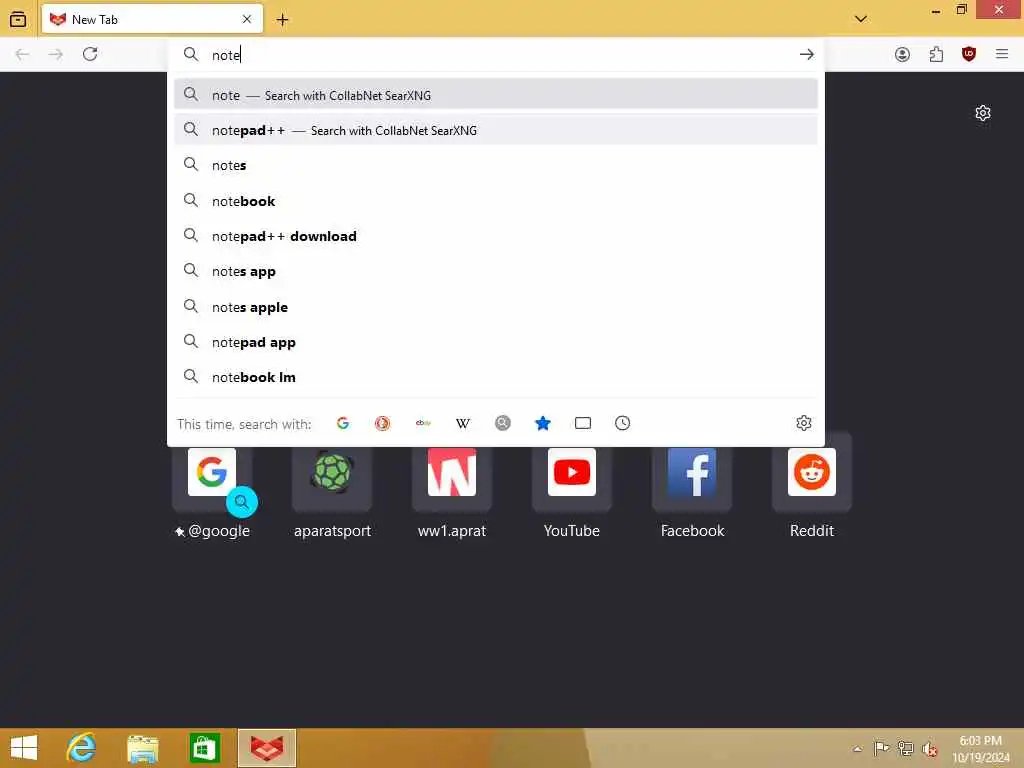Show hidden system tray icons

click(x=857, y=749)
